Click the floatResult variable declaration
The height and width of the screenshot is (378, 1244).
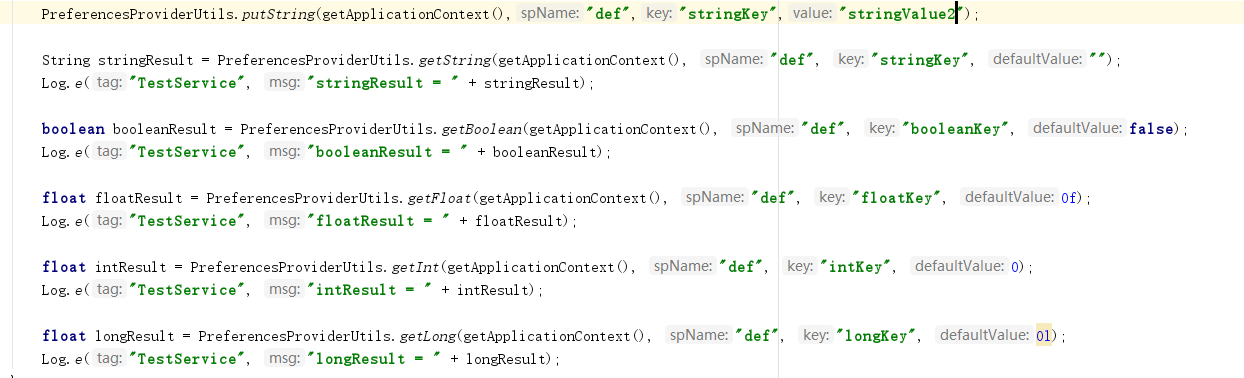click(140, 198)
